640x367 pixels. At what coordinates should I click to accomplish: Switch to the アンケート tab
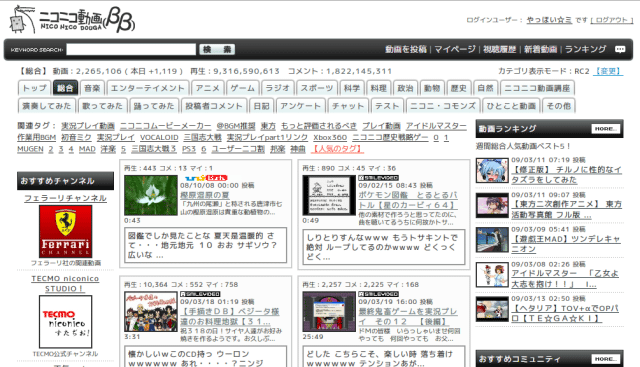tap(300, 106)
